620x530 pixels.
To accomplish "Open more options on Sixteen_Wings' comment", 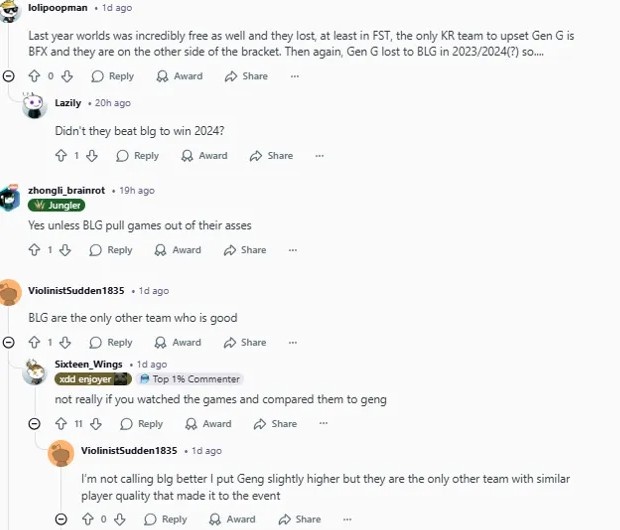I will (323, 423).
